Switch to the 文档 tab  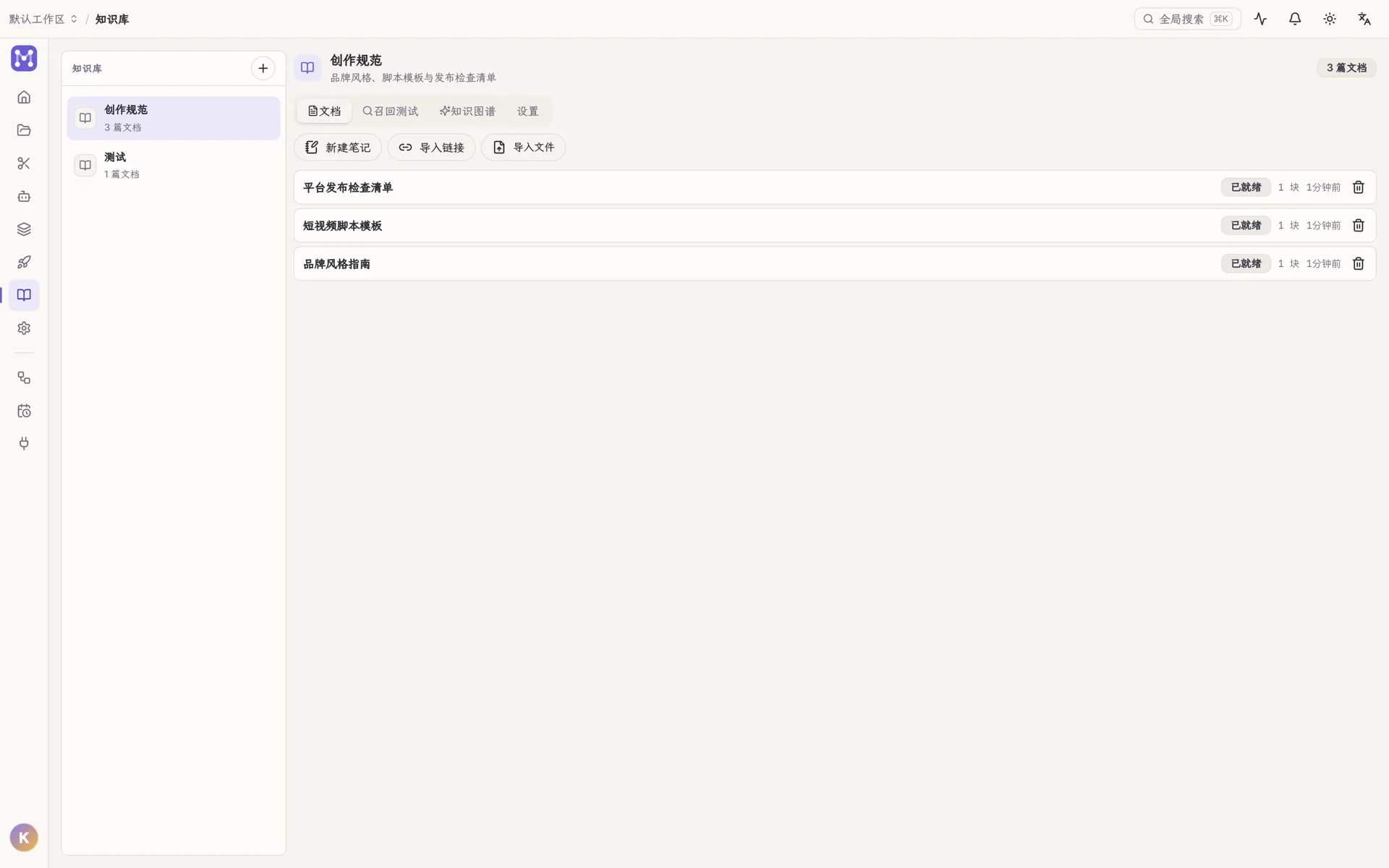coord(324,111)
